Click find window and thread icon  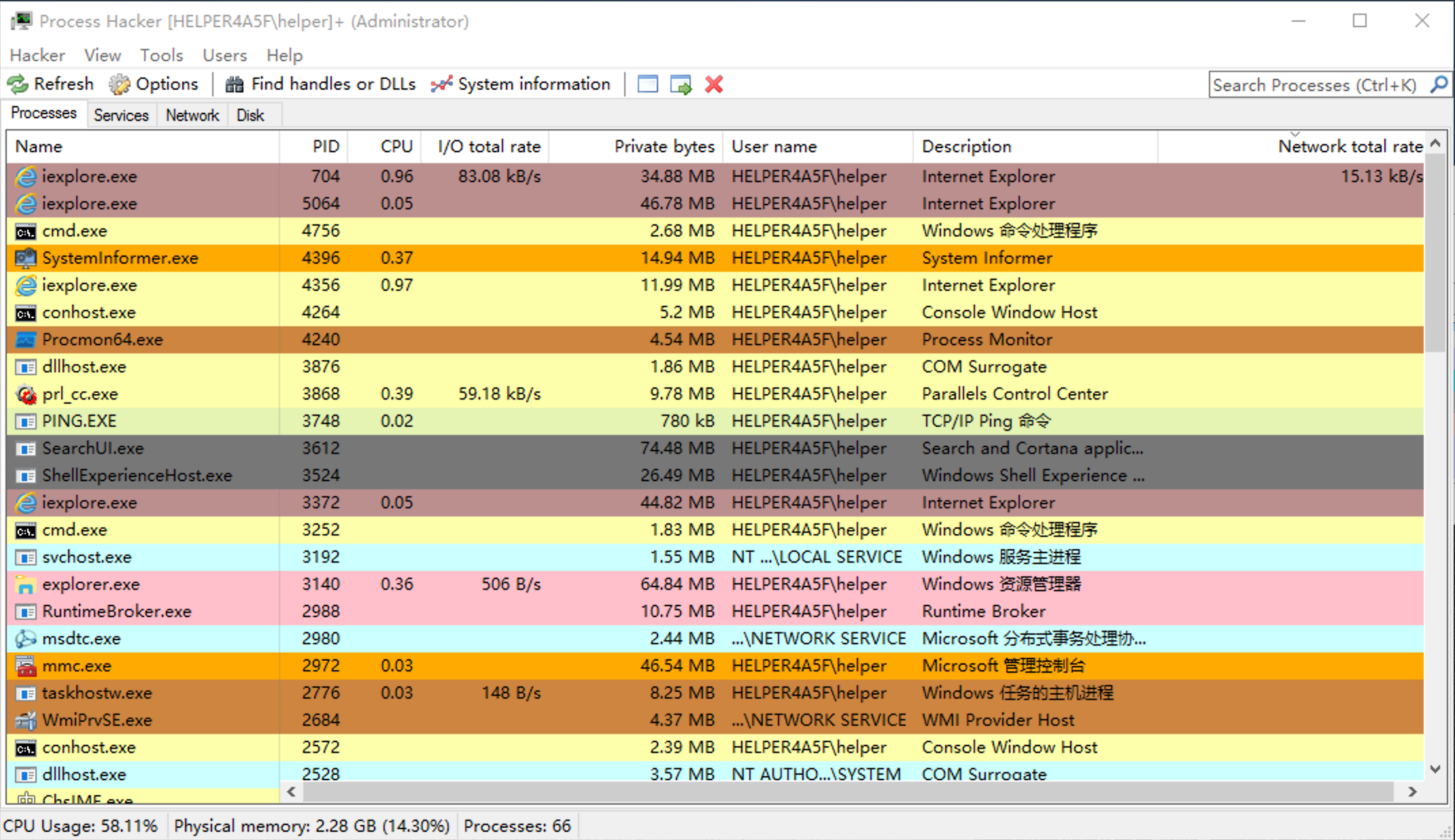[681, 84]
